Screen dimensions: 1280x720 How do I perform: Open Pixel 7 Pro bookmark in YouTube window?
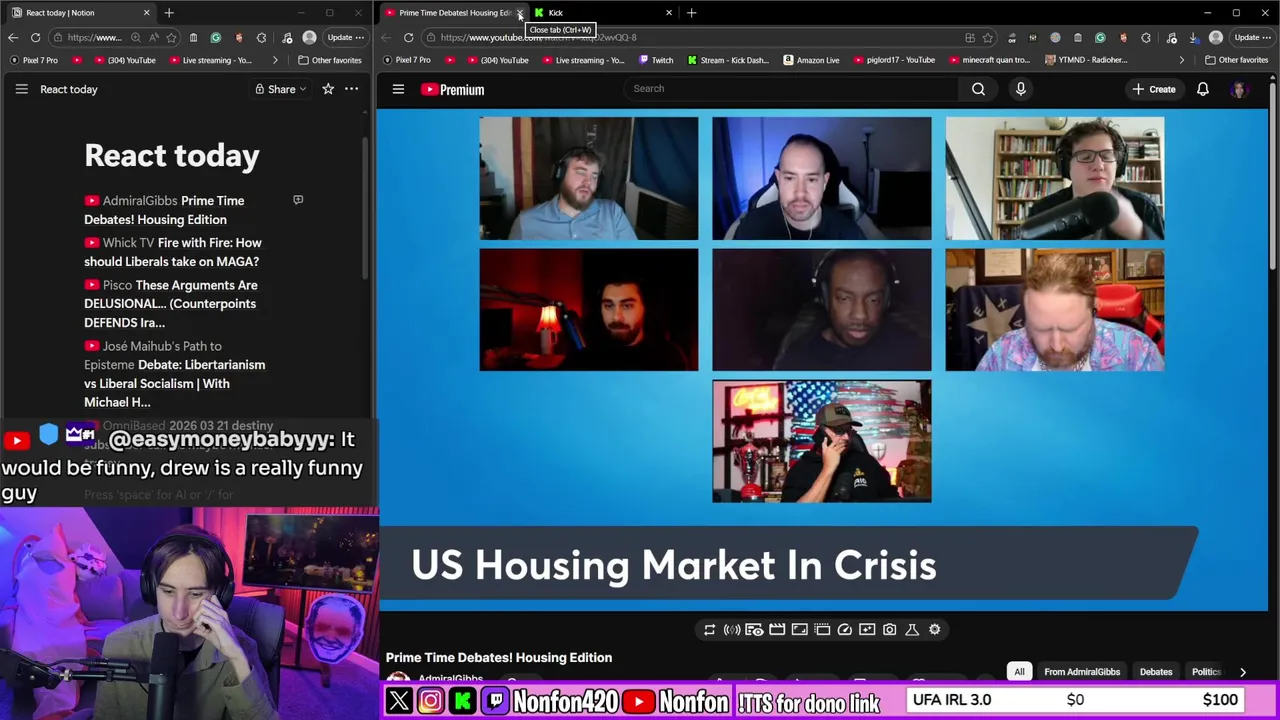coord(407,60)
